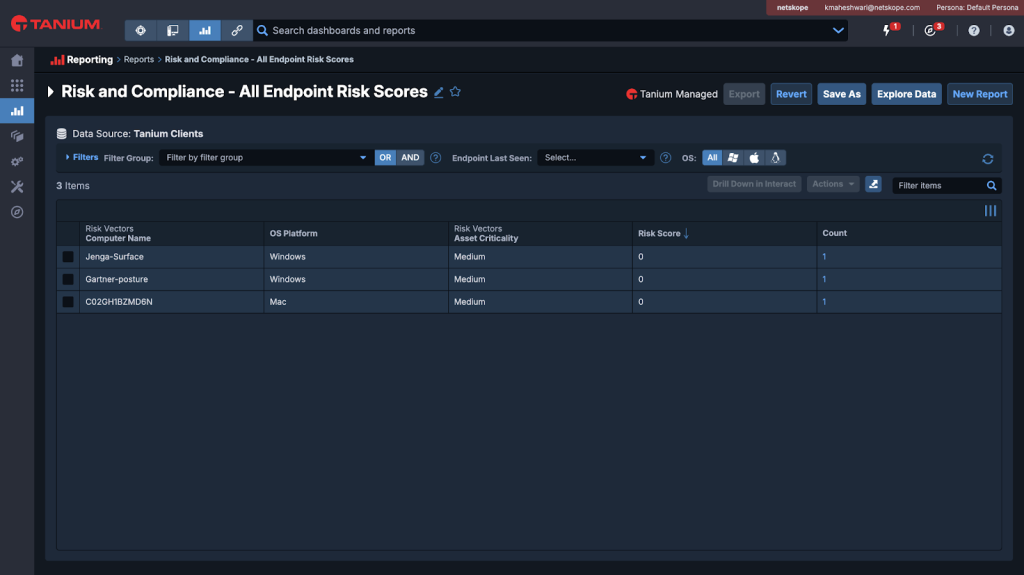Select checkbox for Gartner-posture row
The width and height of the screenshot is (1024, 575).
point(68,279)
